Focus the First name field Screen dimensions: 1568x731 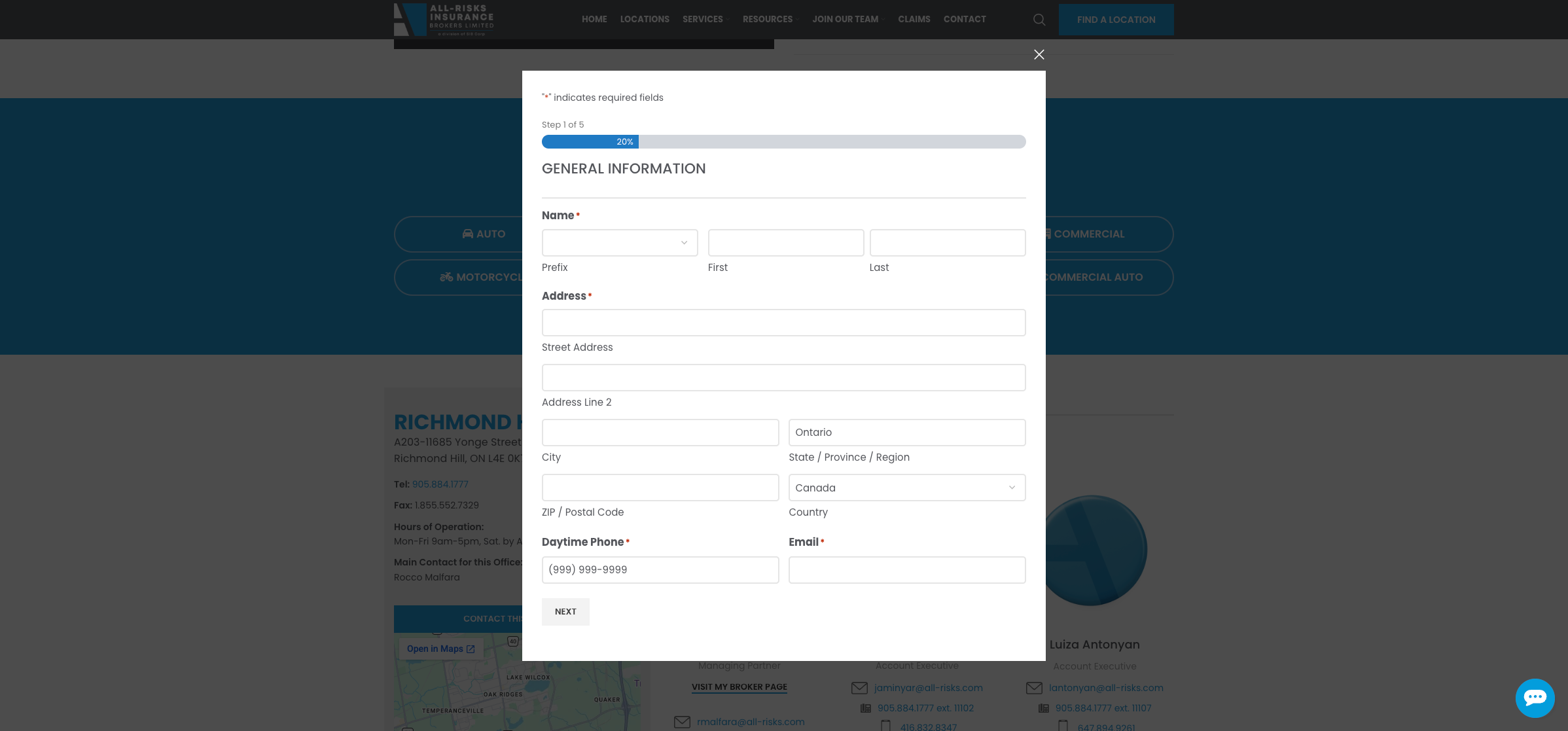(786, 243)
